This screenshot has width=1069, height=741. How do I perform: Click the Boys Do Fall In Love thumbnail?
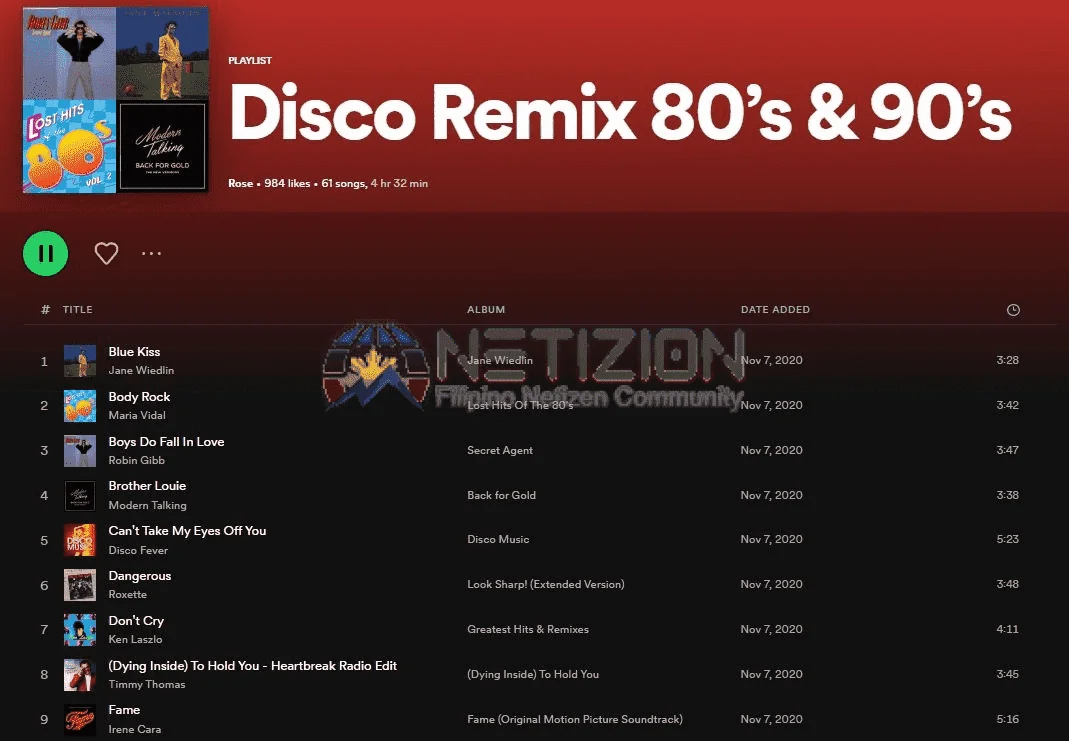coord(80,451)
